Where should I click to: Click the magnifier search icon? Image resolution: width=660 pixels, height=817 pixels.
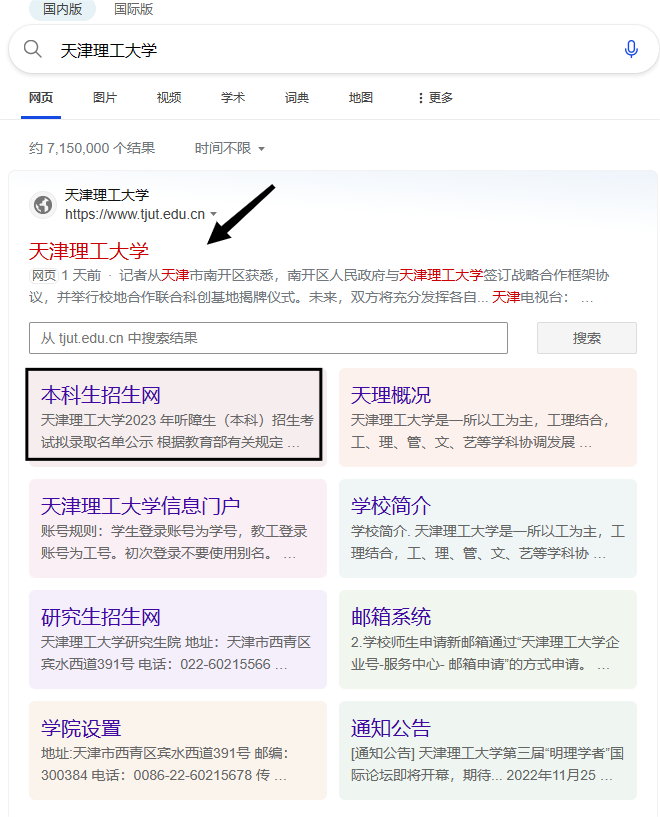click(x=33, y=49)
